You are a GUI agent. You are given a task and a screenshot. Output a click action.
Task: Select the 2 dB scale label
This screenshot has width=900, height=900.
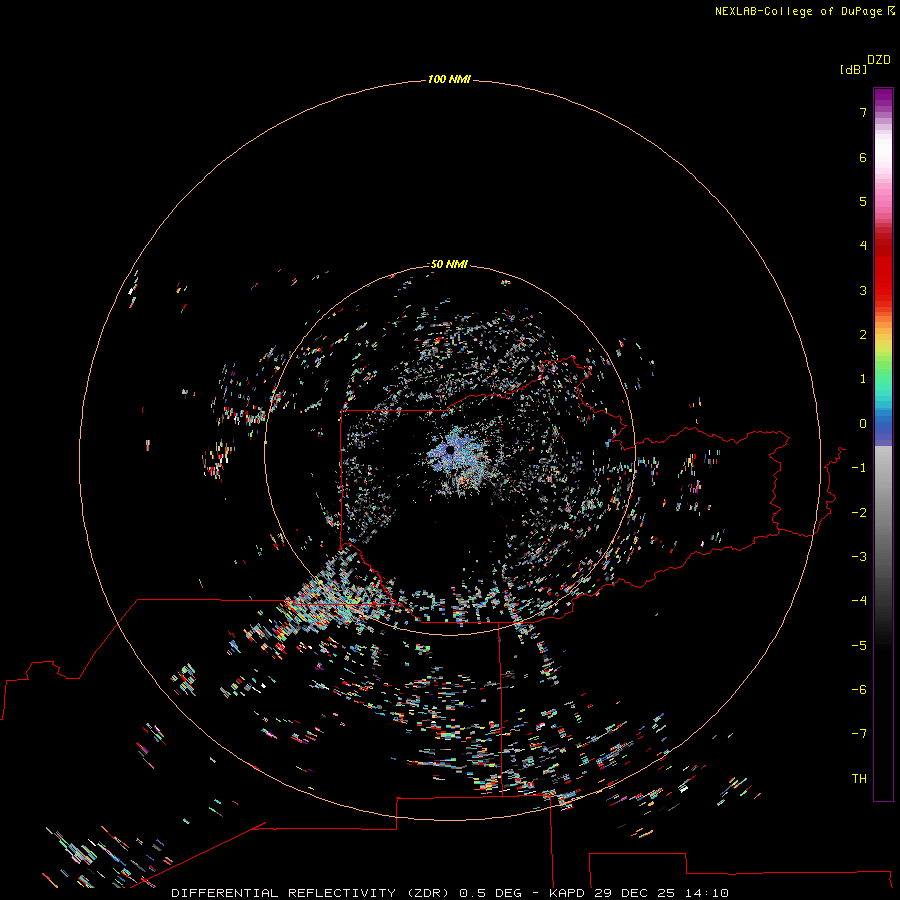(863, 335)
